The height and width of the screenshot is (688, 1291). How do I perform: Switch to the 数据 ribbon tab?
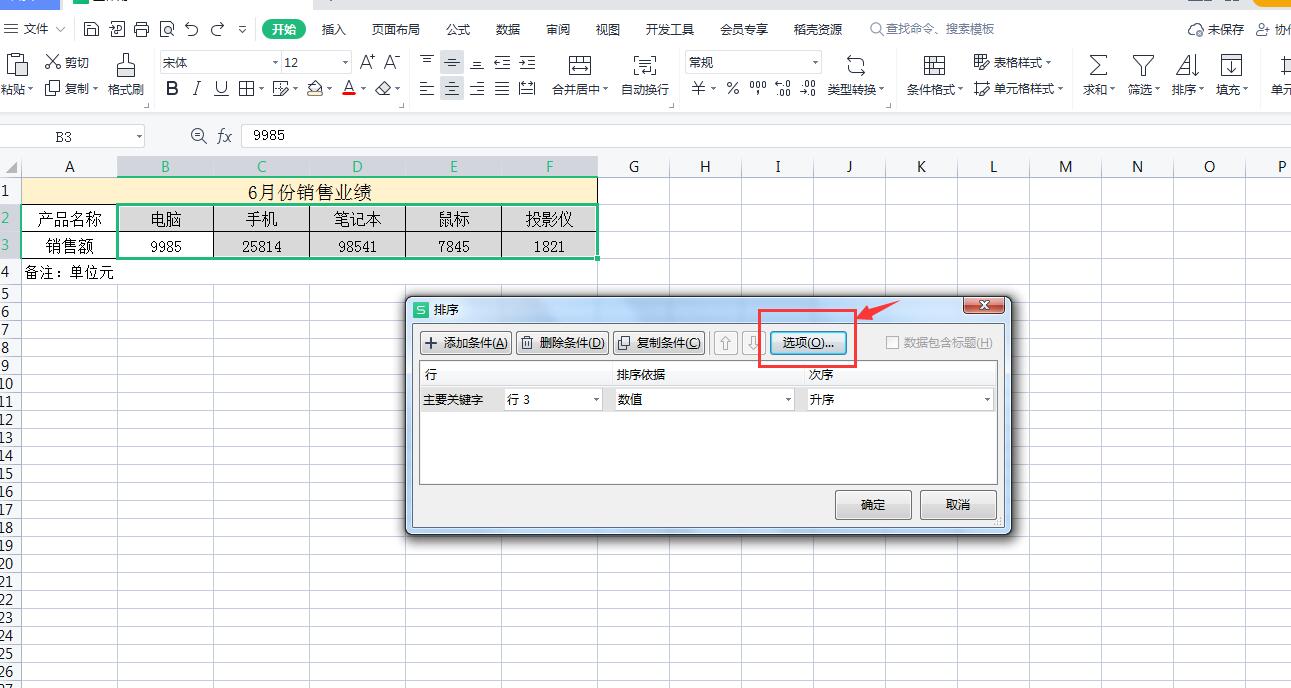(507, 29)
